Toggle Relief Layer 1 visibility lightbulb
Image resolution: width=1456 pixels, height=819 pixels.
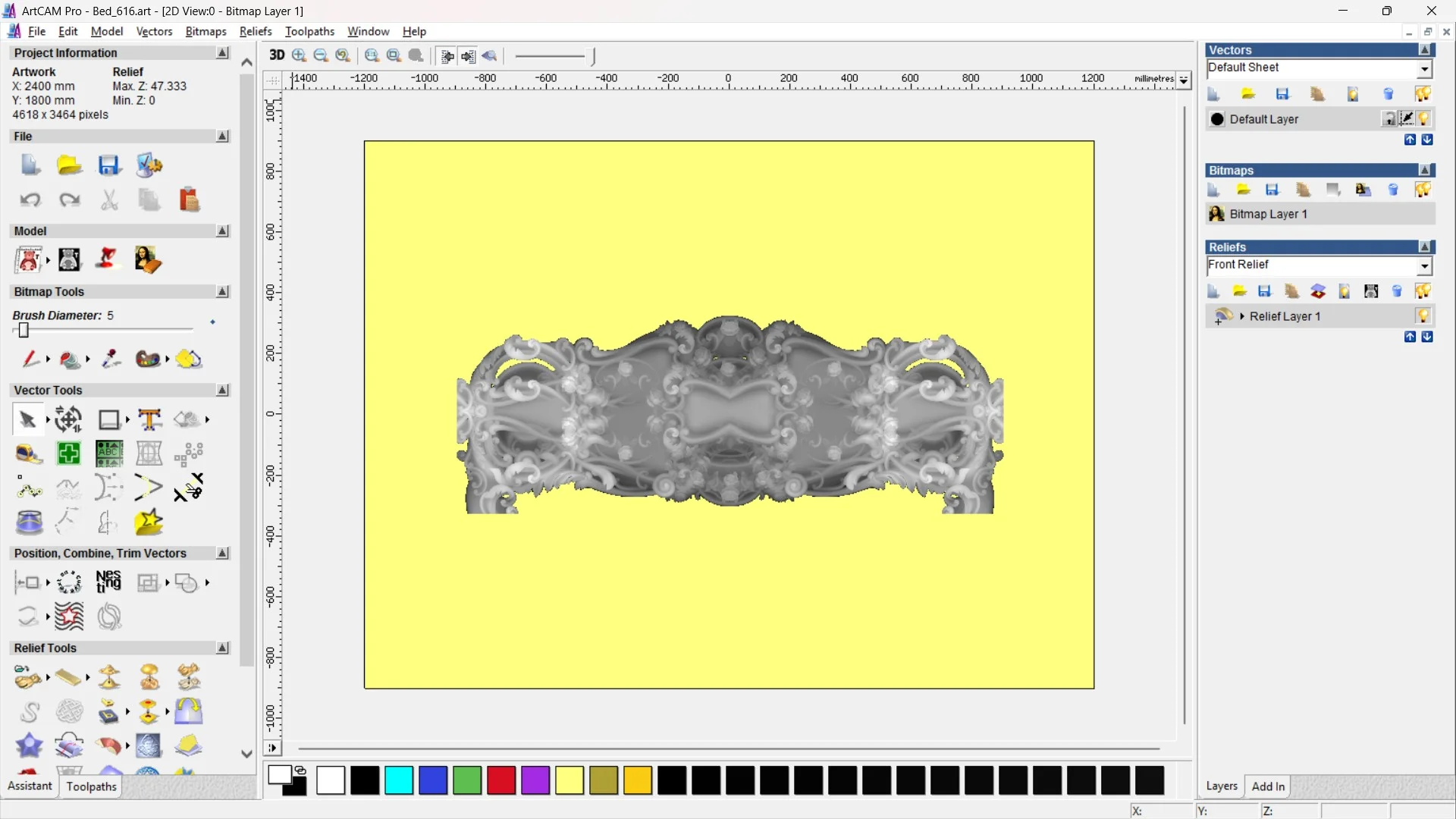click(1423, 315)
